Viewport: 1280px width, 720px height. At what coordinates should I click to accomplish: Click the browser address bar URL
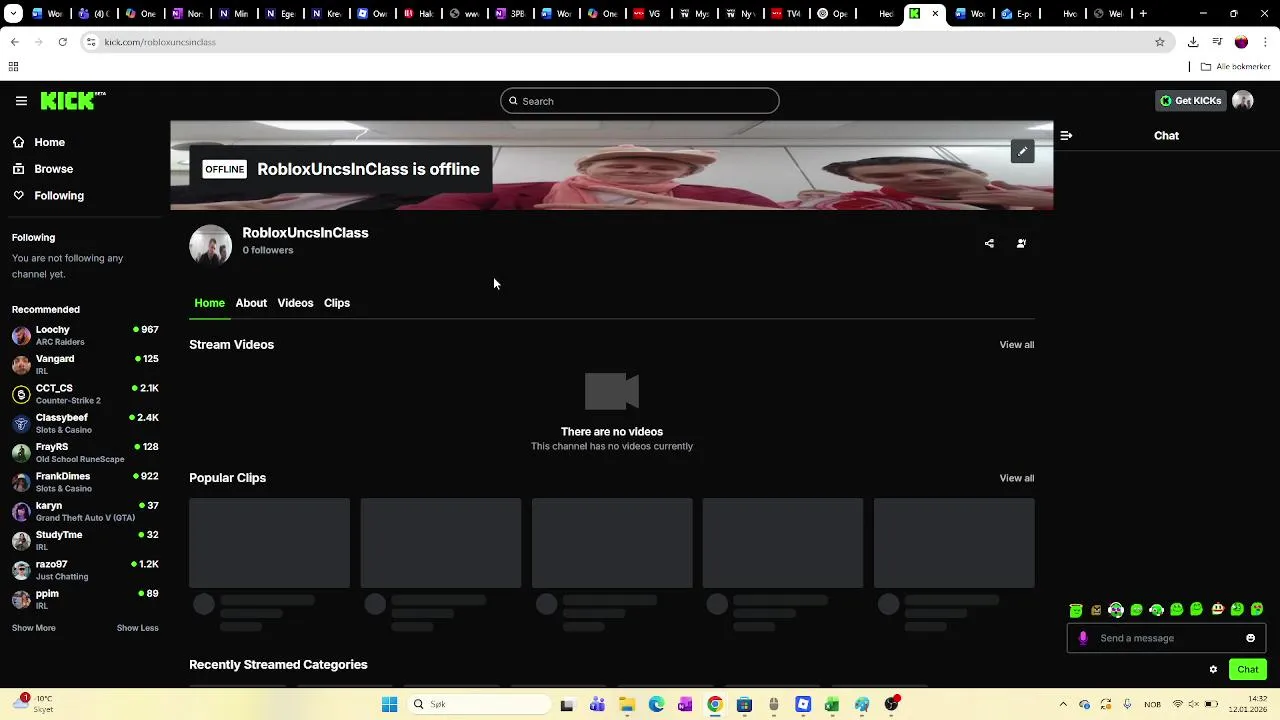pyautogui.click(x=160, y=42)
